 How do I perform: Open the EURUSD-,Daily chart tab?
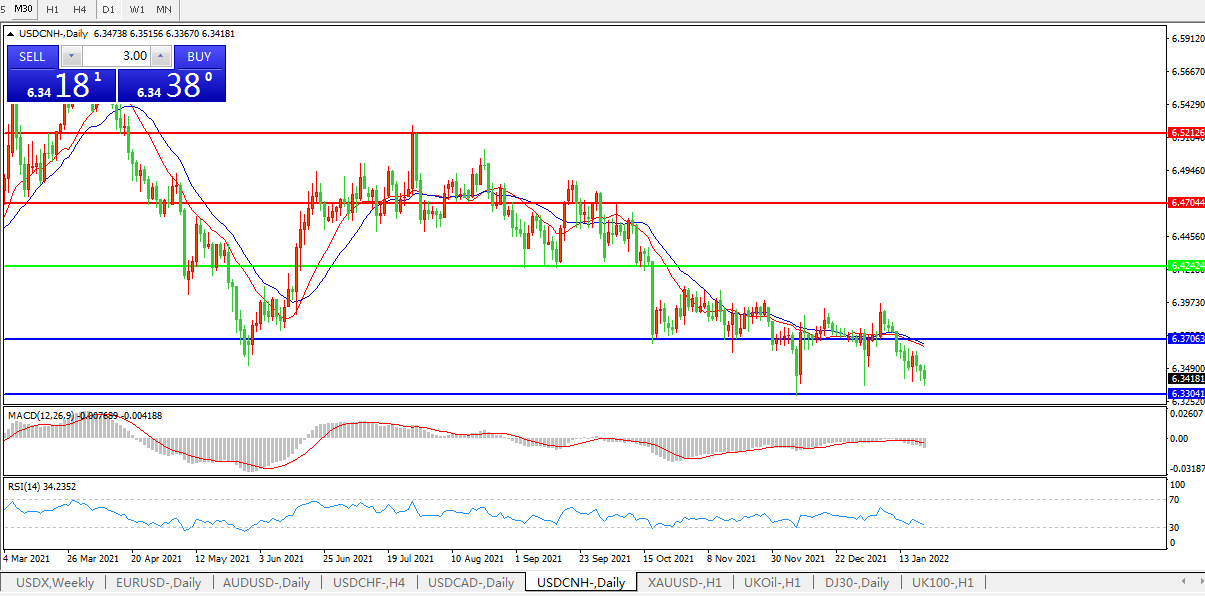tap(158, 582)
